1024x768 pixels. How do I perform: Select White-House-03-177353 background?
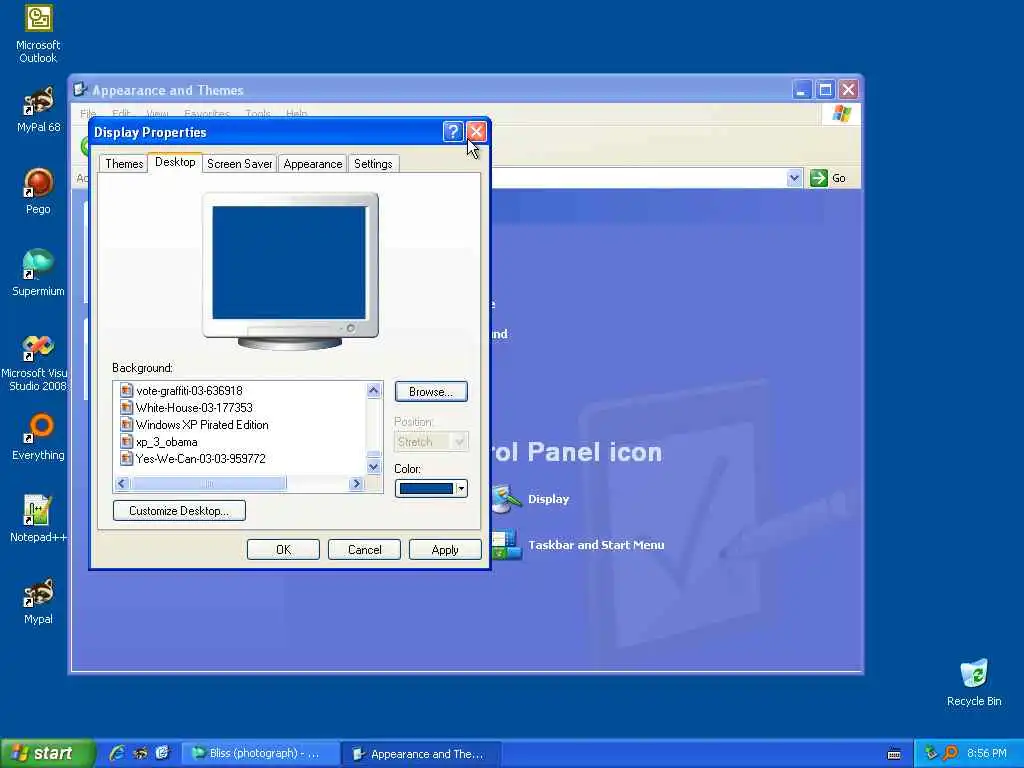(x=194, y=408)
